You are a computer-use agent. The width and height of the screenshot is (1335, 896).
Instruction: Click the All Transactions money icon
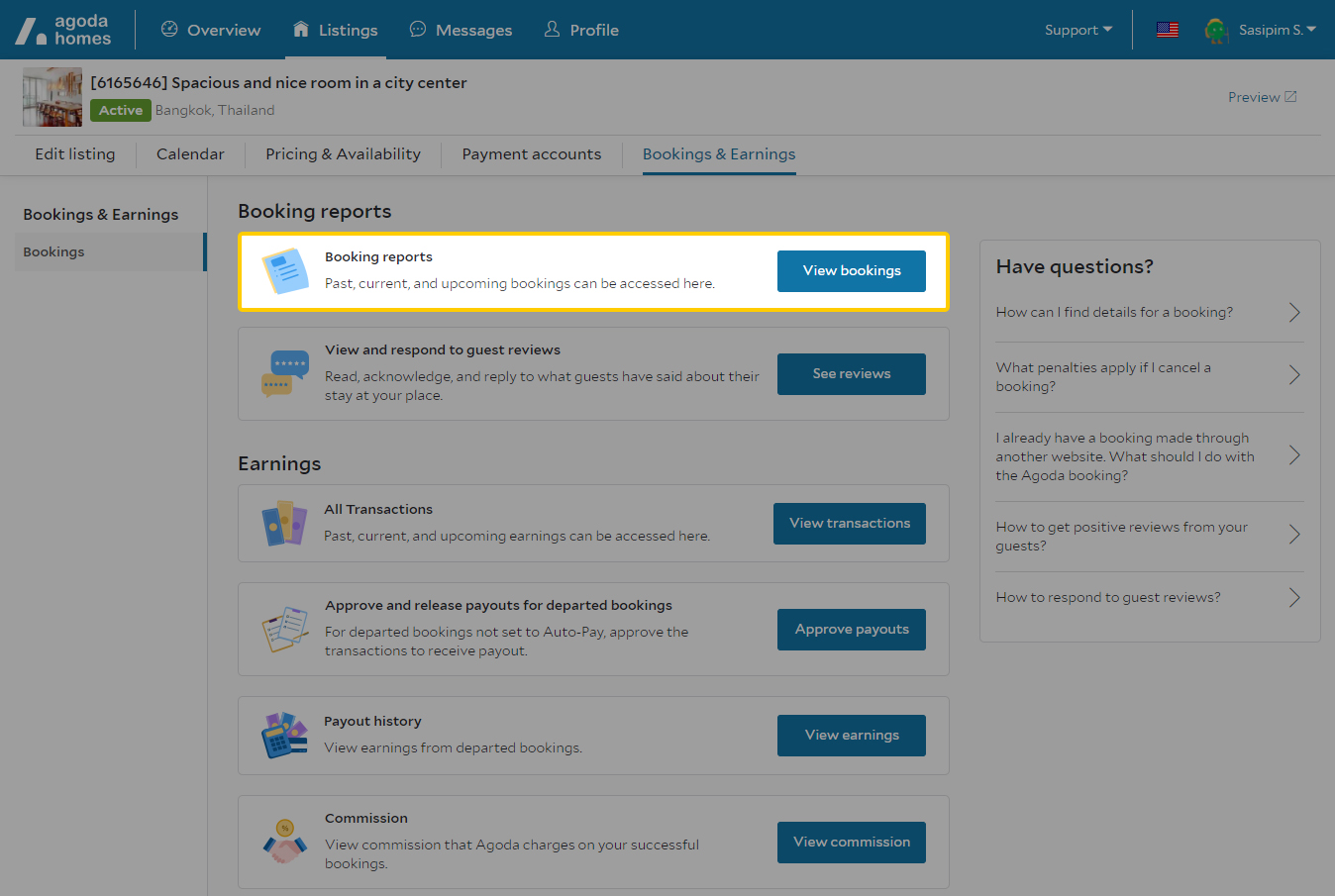tap(285, 523)
